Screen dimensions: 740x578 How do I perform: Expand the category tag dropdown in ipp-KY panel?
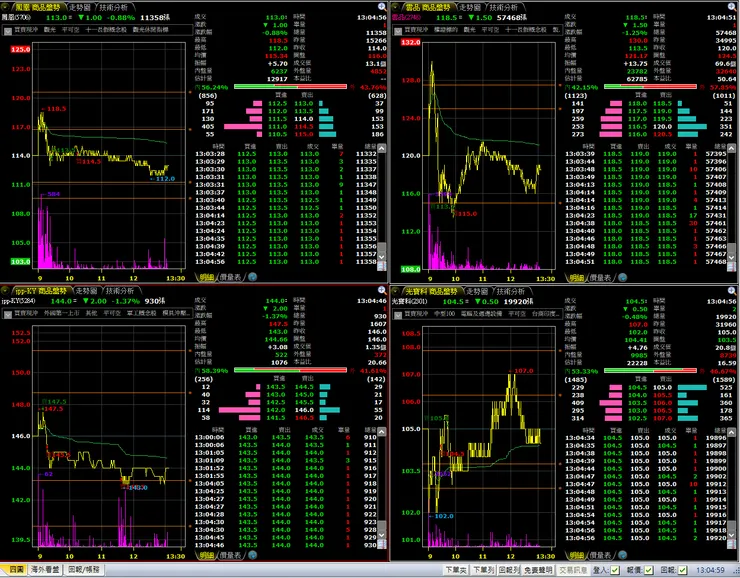(8, 314)
